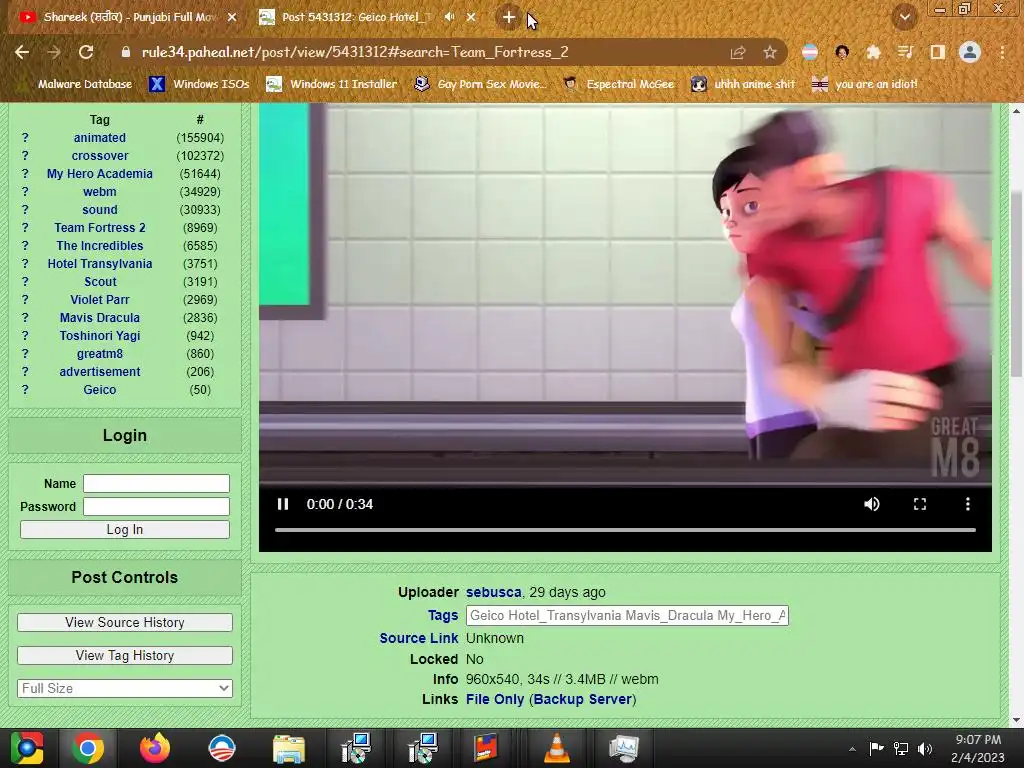Click the Source Link label
This screenshot has height=768, width=1024.
tap(419, 638)
